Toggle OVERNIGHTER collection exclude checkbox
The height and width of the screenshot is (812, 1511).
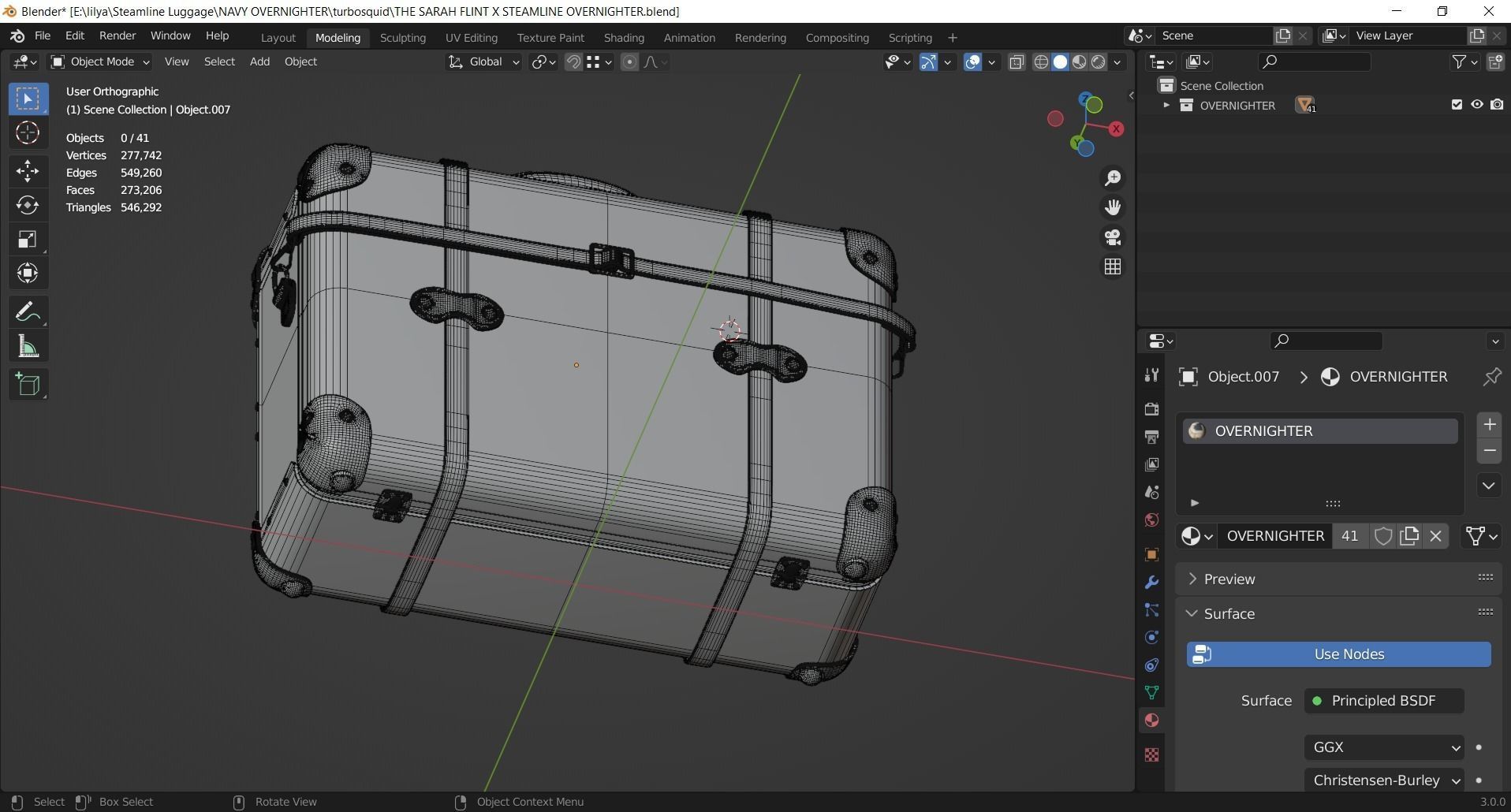(x=1457, y=105)
